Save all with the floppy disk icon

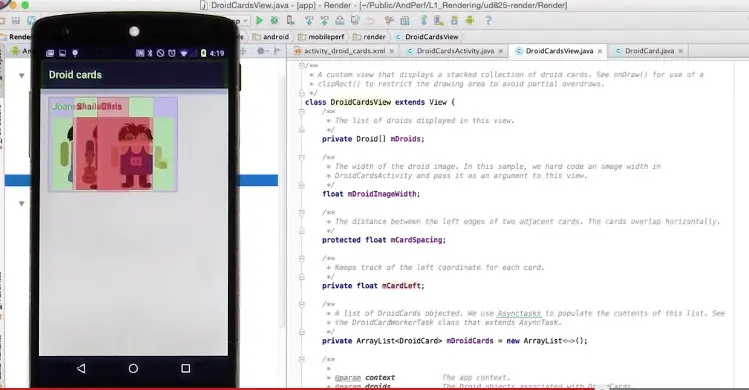16,21
